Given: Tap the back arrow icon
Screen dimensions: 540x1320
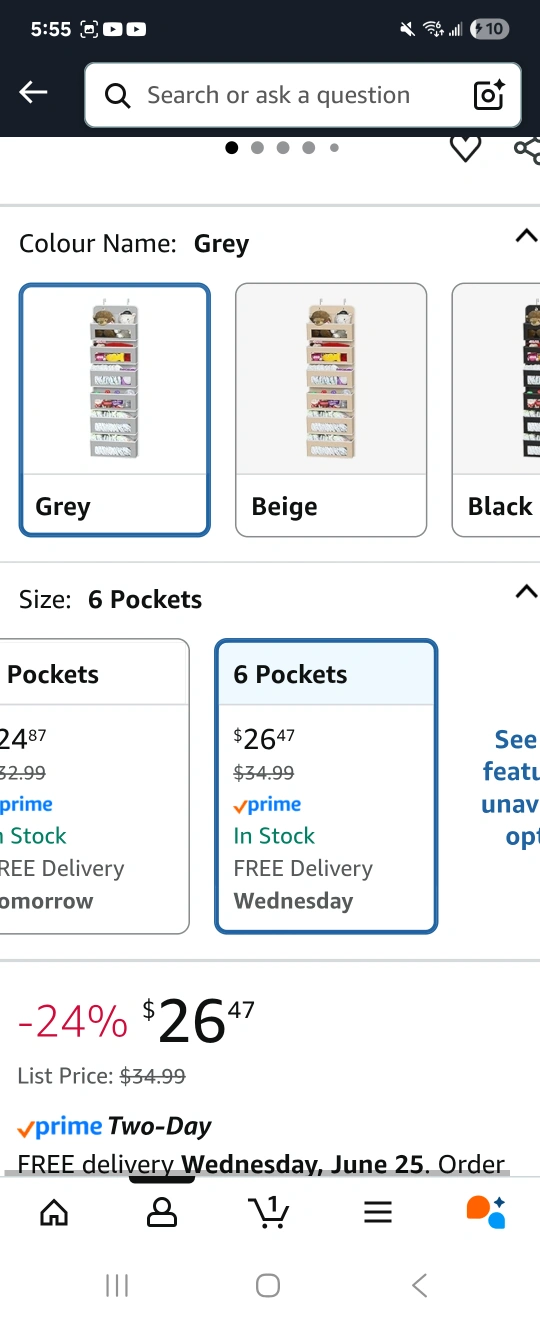Looking at the screenshot, I should pos(33,93).
